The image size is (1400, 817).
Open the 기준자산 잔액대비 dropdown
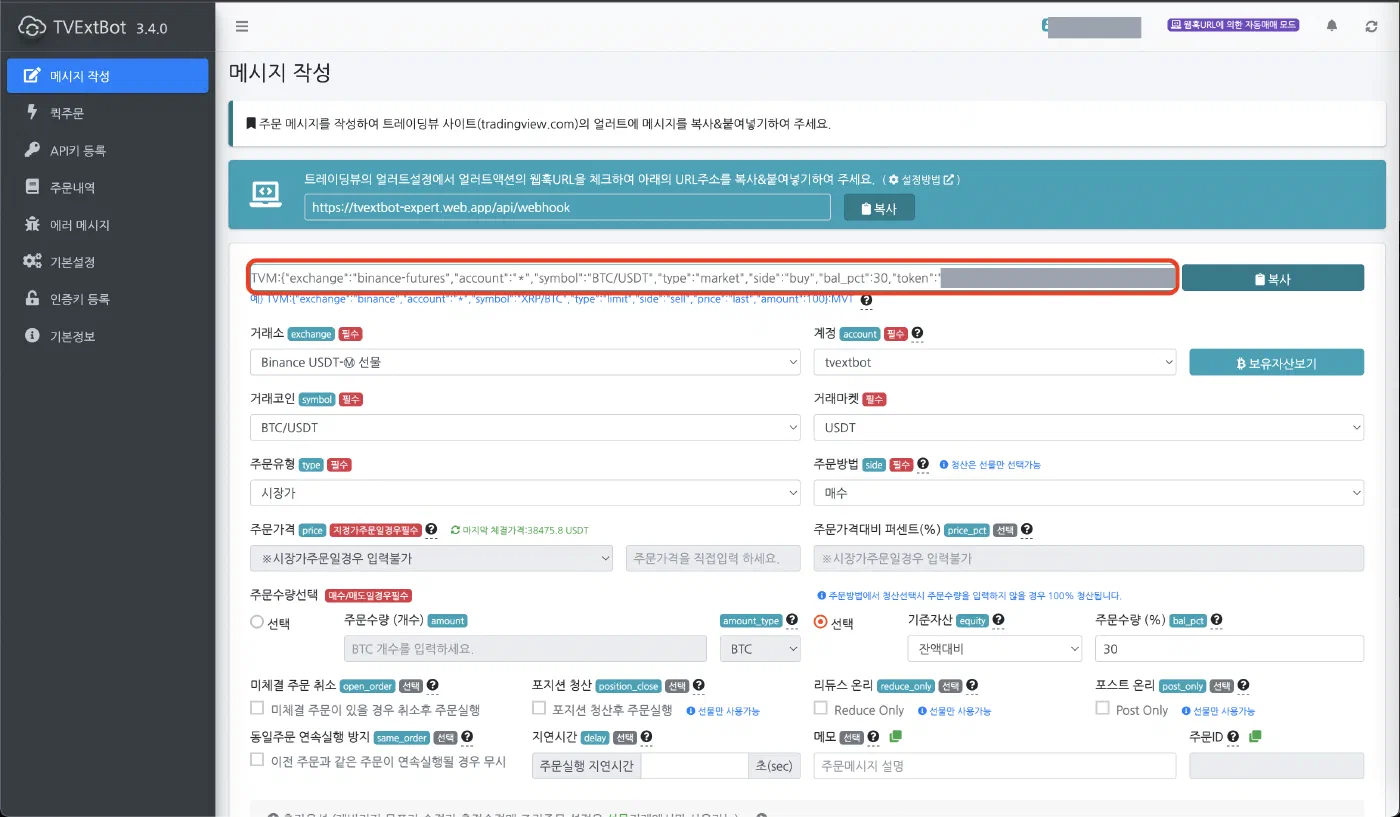click(x=994, y=648)
